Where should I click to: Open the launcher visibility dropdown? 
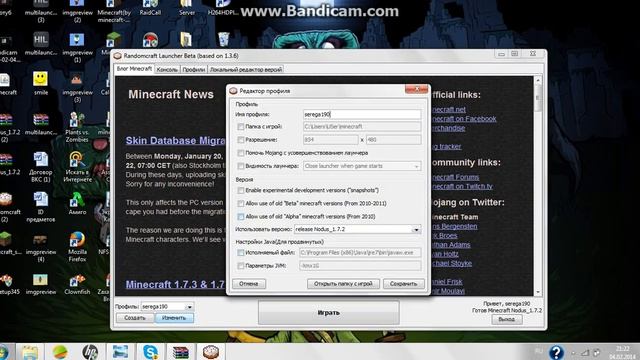pos(362,166)
